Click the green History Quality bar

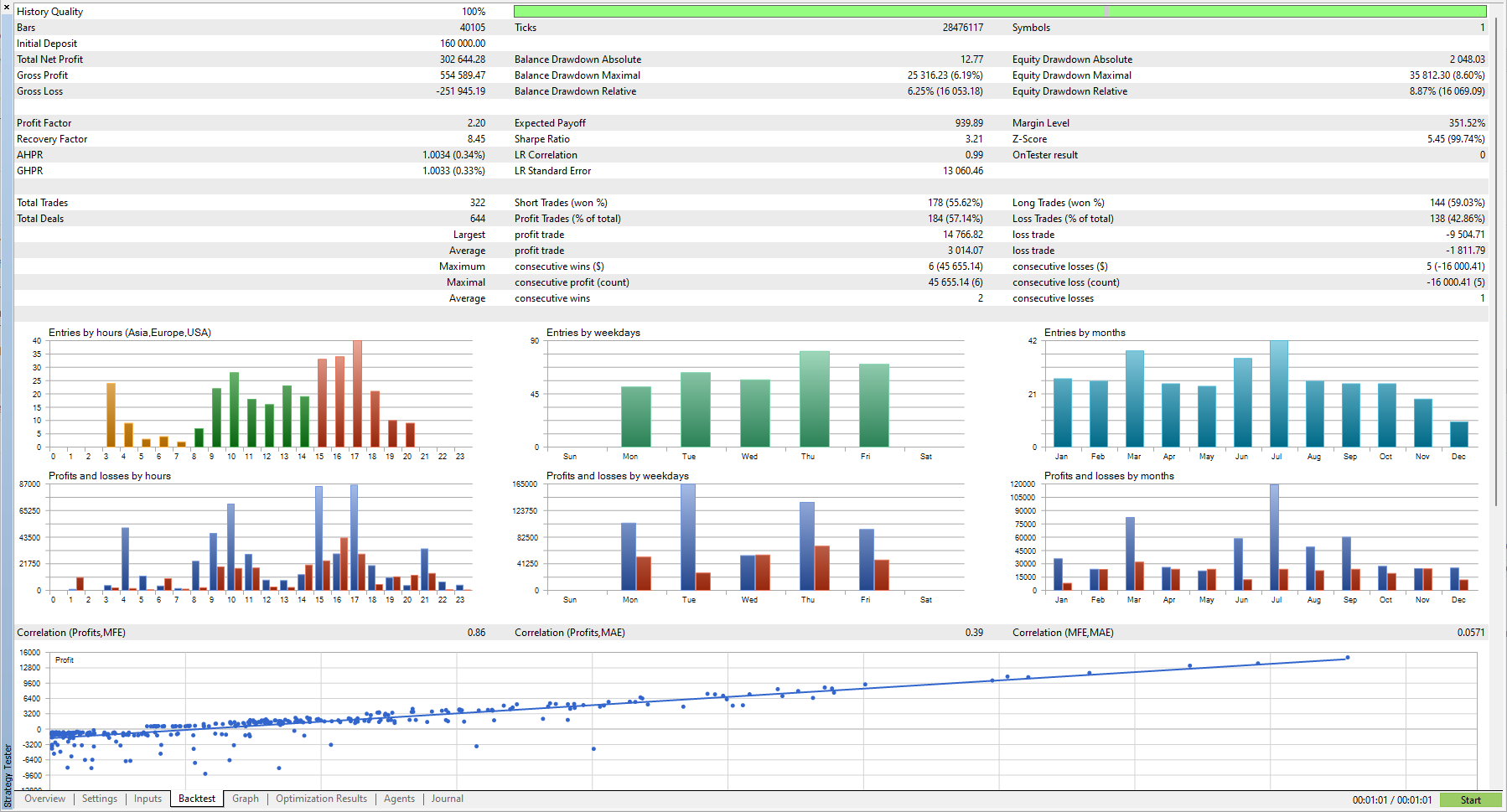click(1000, 12)
